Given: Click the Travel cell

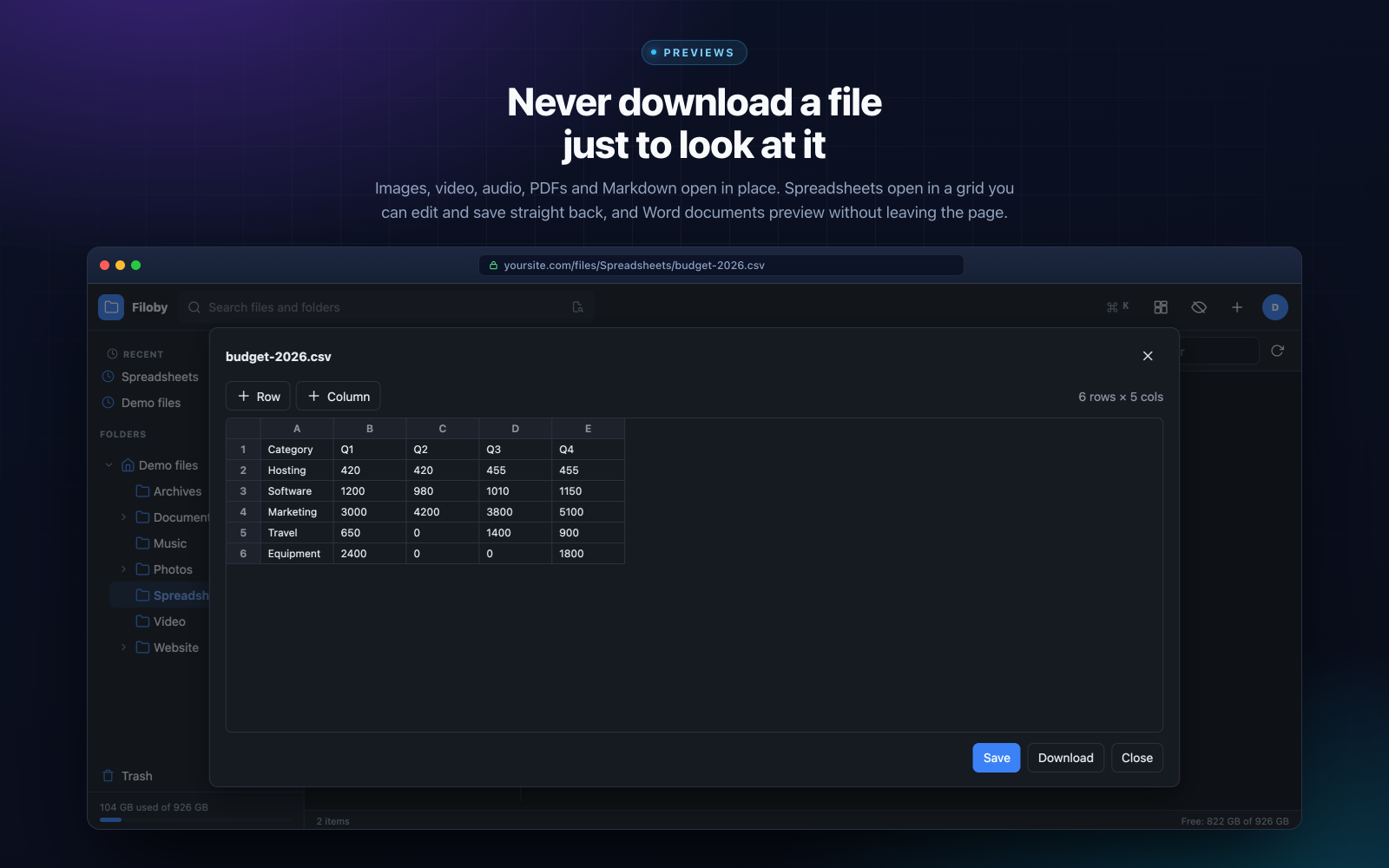Looking at the screenshot, I should click(297, 533).
